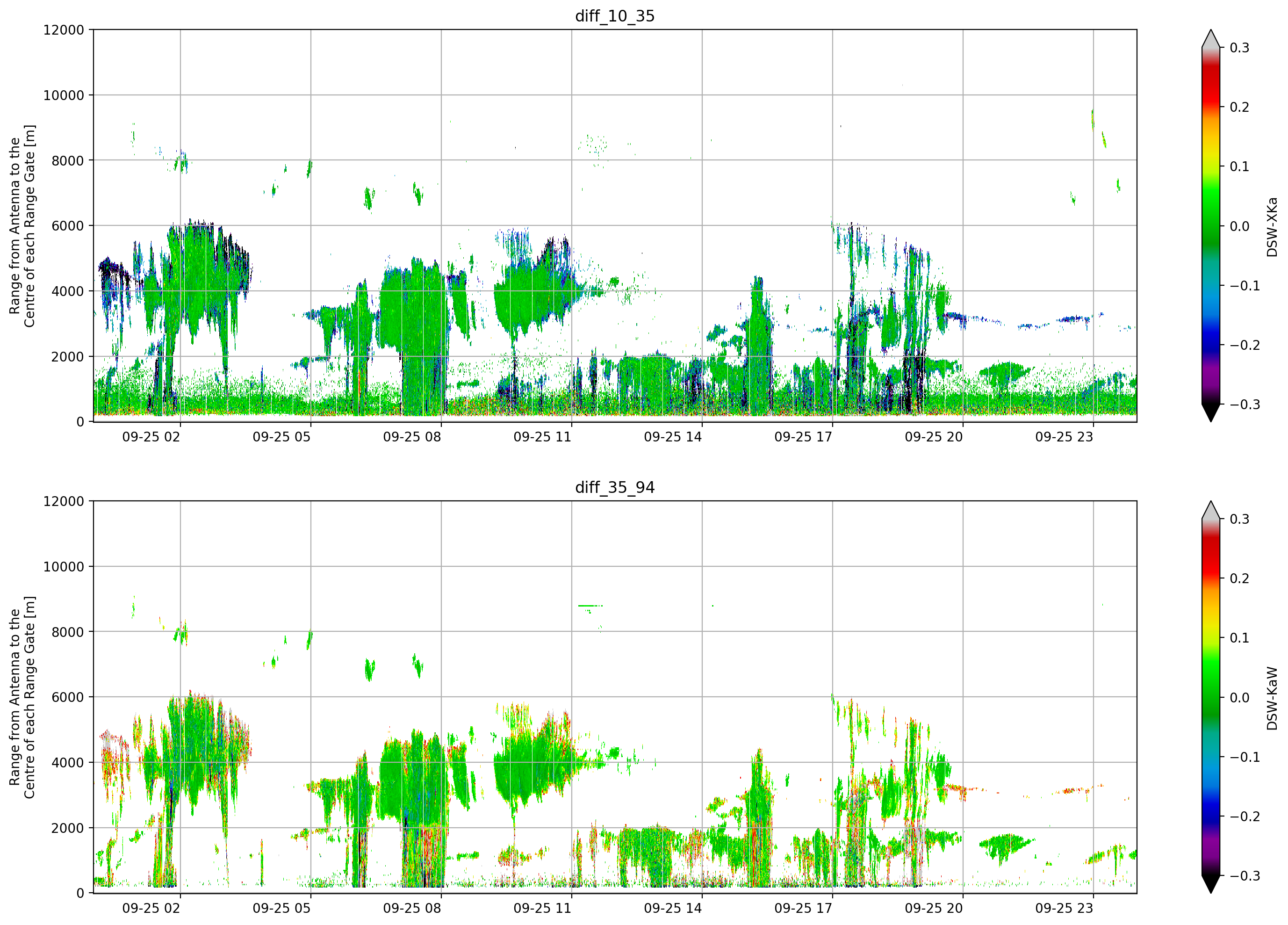Click the 0.2 tick on bottom colorbar
Image resolution: width=1288 pixels, height=925 pixels.
[x=1240, y=579]
